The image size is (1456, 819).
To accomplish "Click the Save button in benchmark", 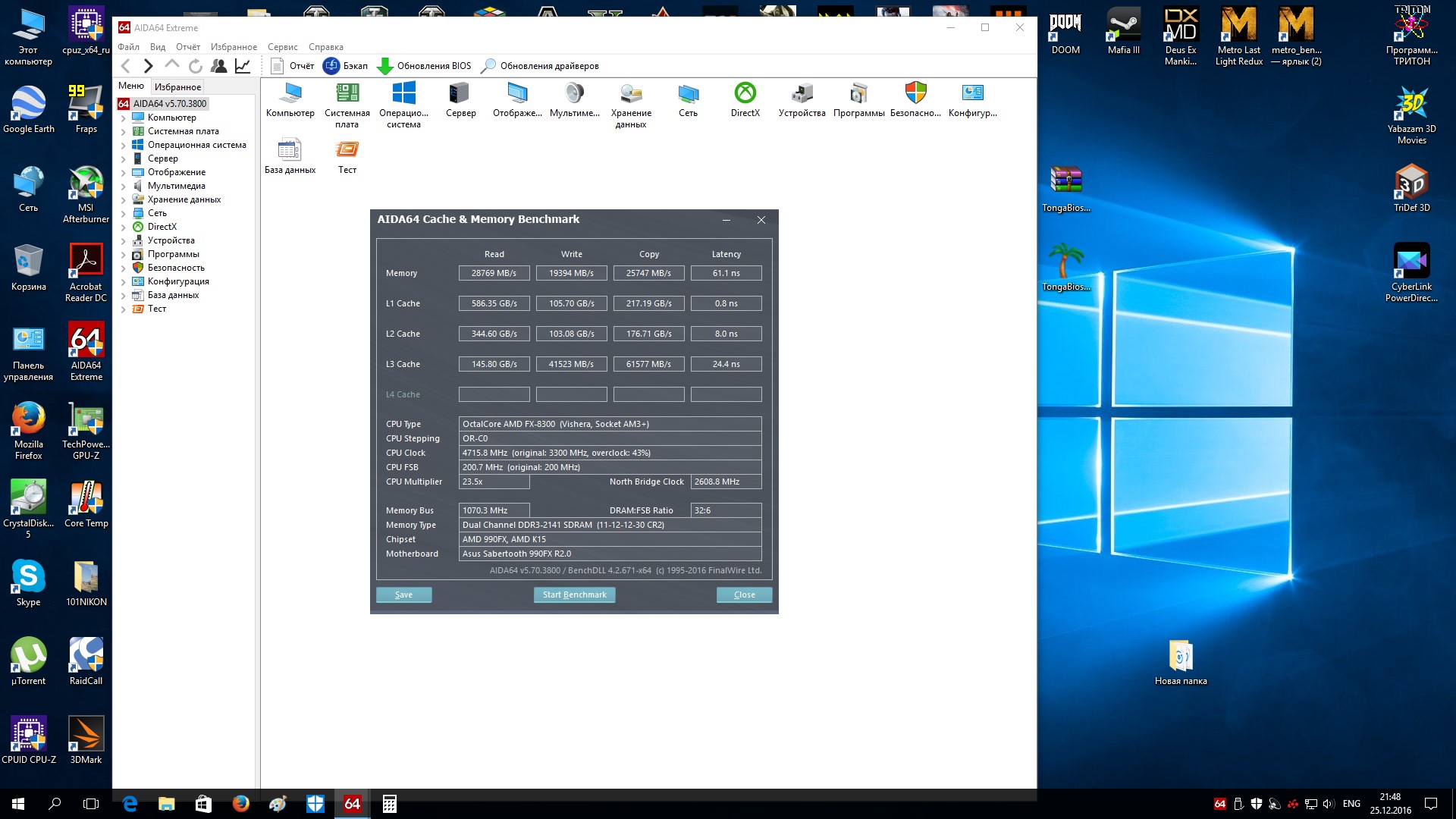I will [x=403, y=595].
